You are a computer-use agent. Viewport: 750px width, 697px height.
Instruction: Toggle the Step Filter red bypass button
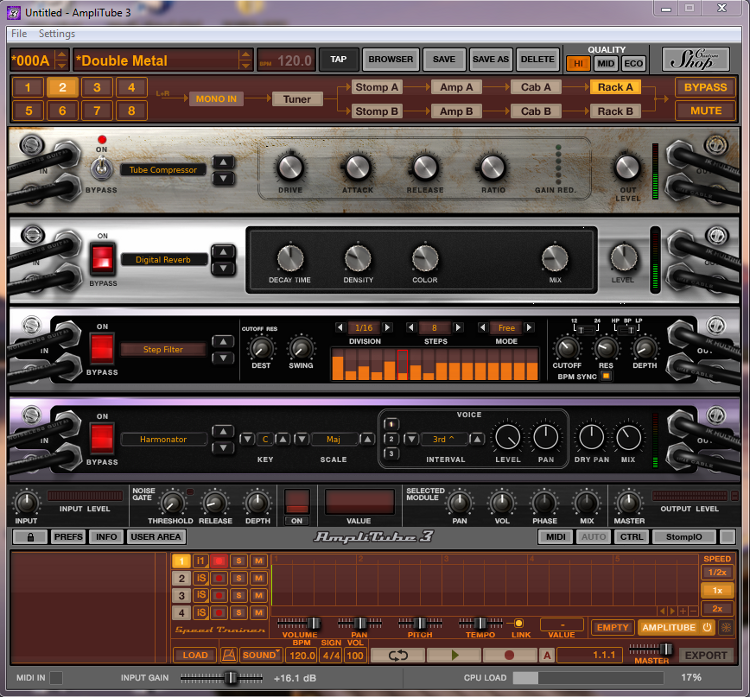102,348
